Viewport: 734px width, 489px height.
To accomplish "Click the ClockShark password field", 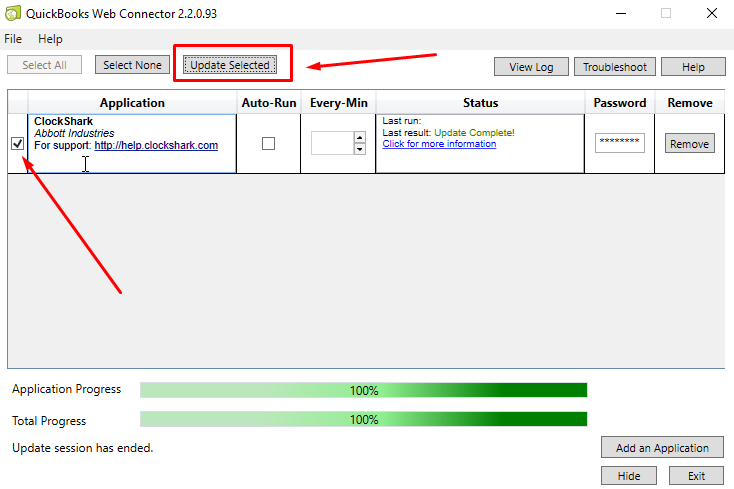I will (x=619, y=143).
